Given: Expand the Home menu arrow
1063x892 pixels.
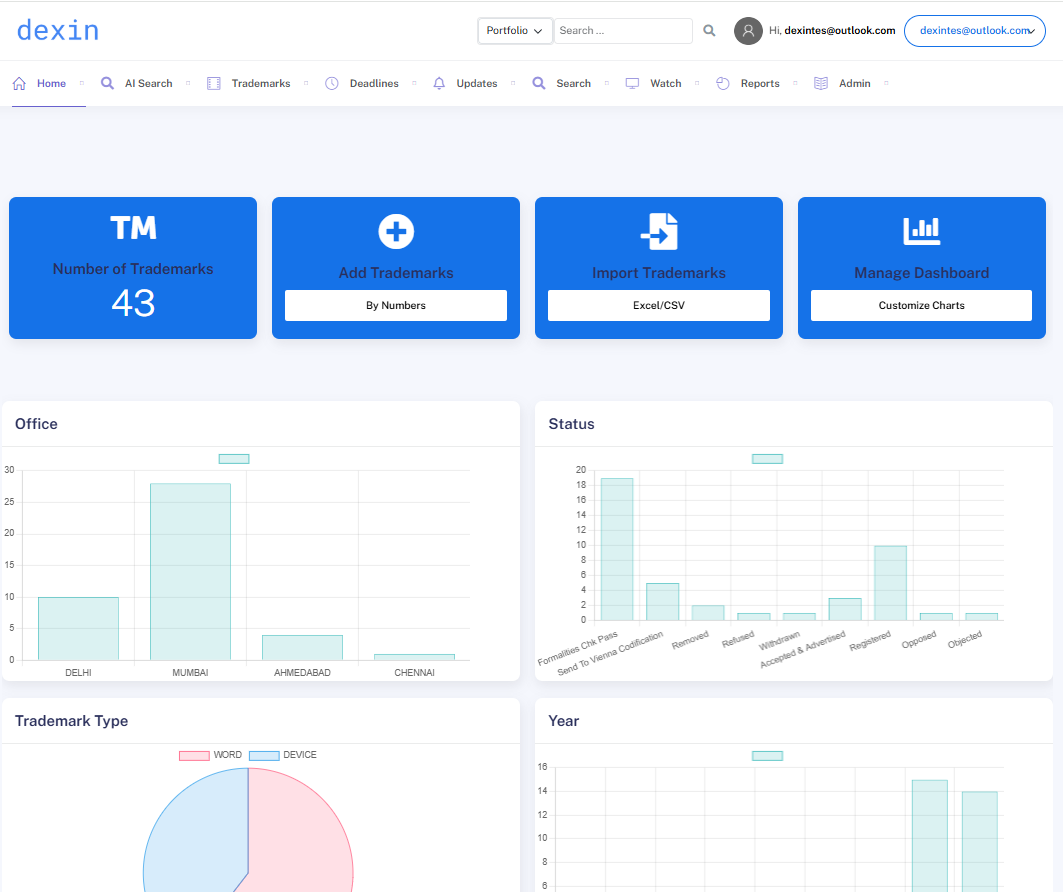Looking at the screenshot, I should tap(82, 83).
